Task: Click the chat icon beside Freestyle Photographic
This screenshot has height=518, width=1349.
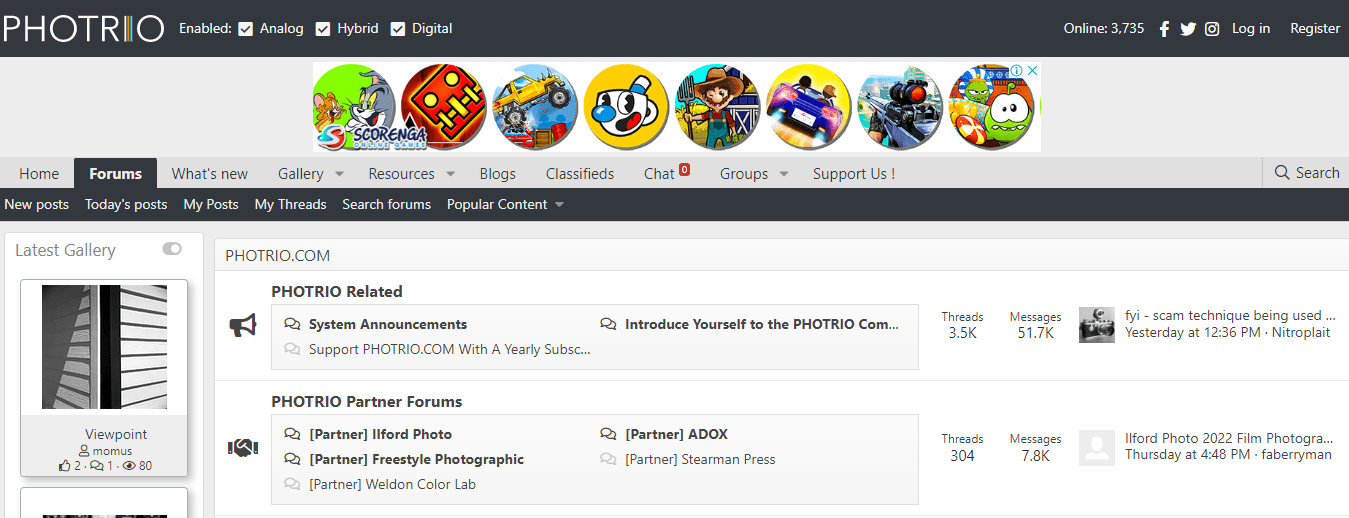Action: pos(292,459)
